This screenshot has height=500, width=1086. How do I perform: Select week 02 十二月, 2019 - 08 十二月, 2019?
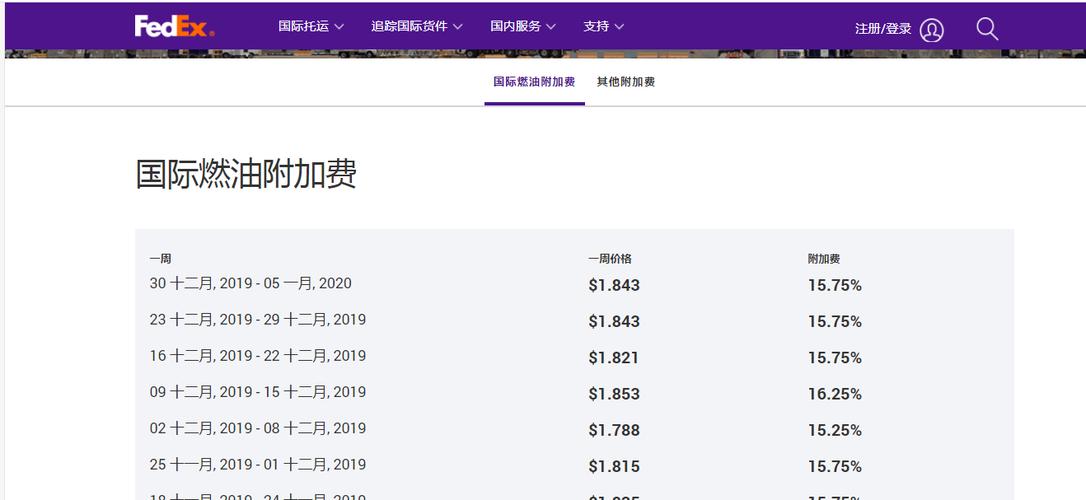pos(258,429)
